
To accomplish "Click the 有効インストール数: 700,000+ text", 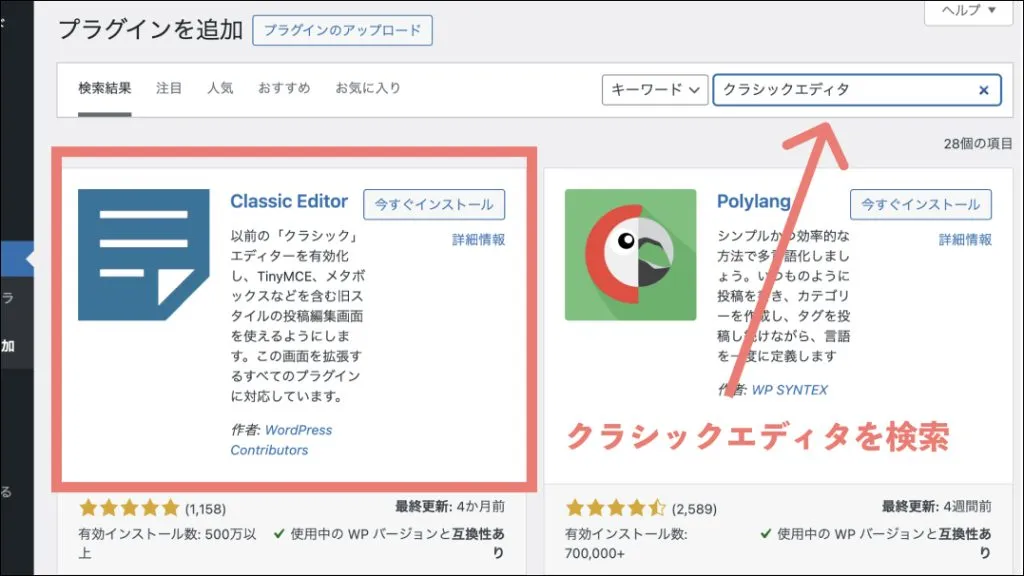I will (x=626, y=543).
